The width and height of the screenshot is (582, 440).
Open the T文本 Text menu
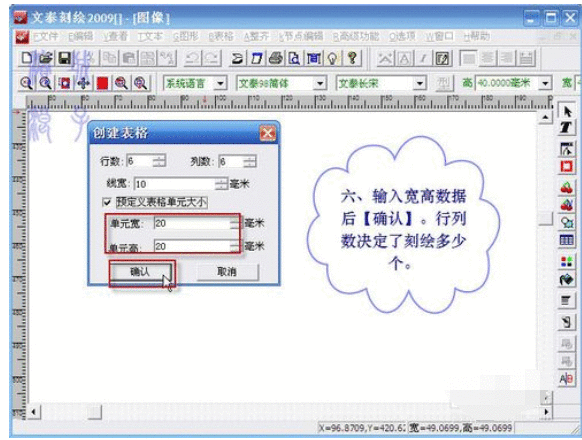(x=150, y=36)
